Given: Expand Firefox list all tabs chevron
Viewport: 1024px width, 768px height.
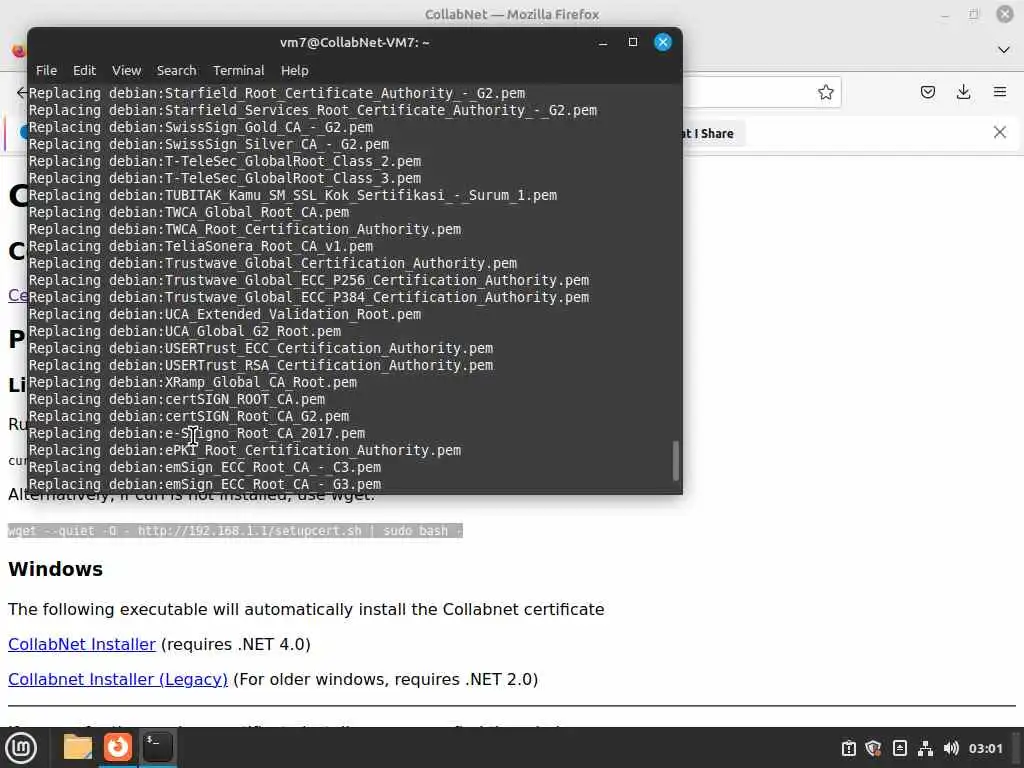Looking at the screenshot, I should coord(1004,50).
